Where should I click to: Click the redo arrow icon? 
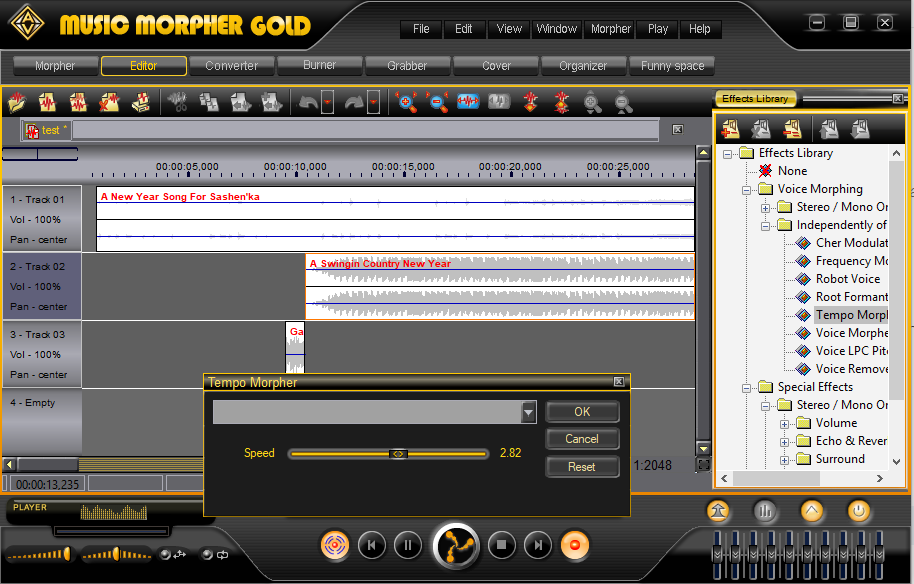pyautogui.click(x=354, y=103)
